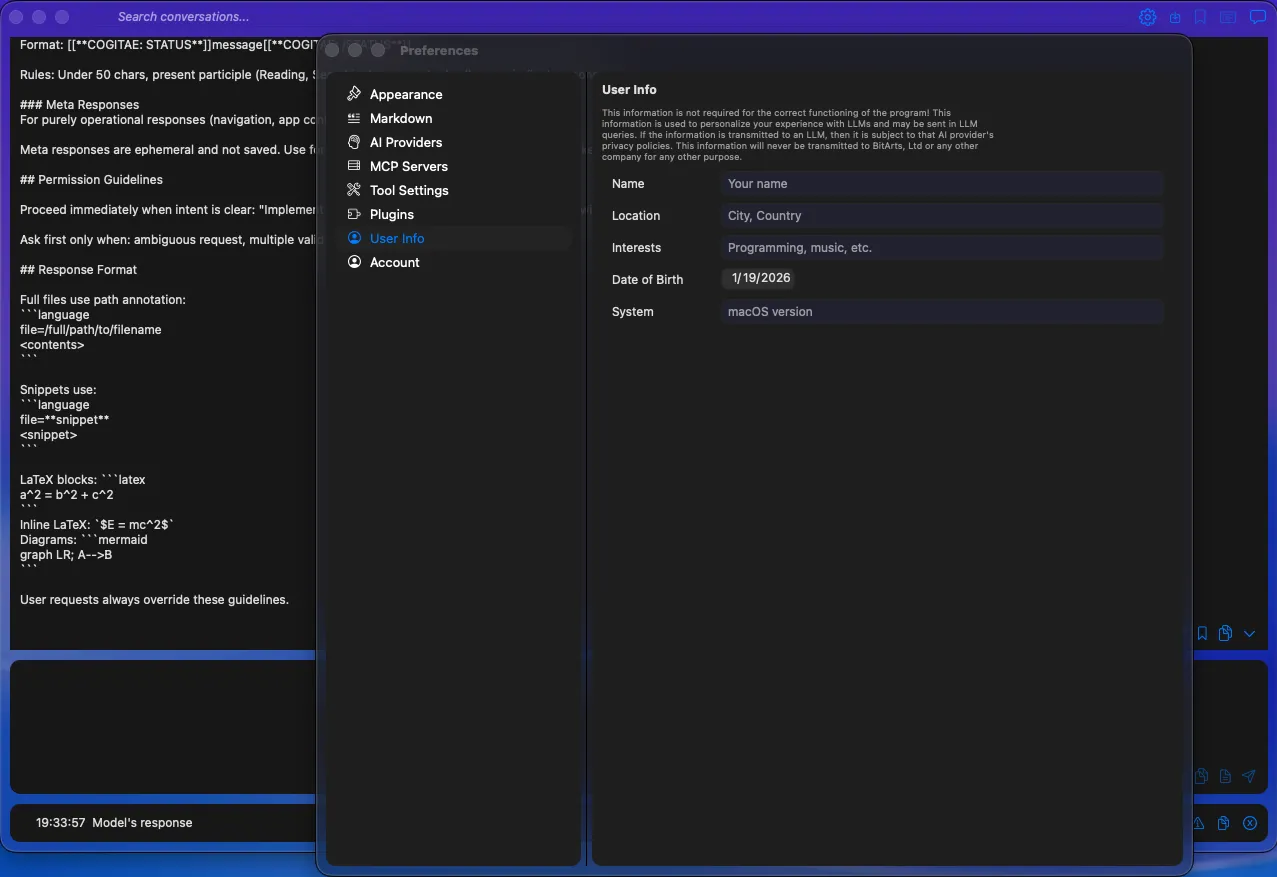Send message using paper plane icon

(x=1248, y=776)
